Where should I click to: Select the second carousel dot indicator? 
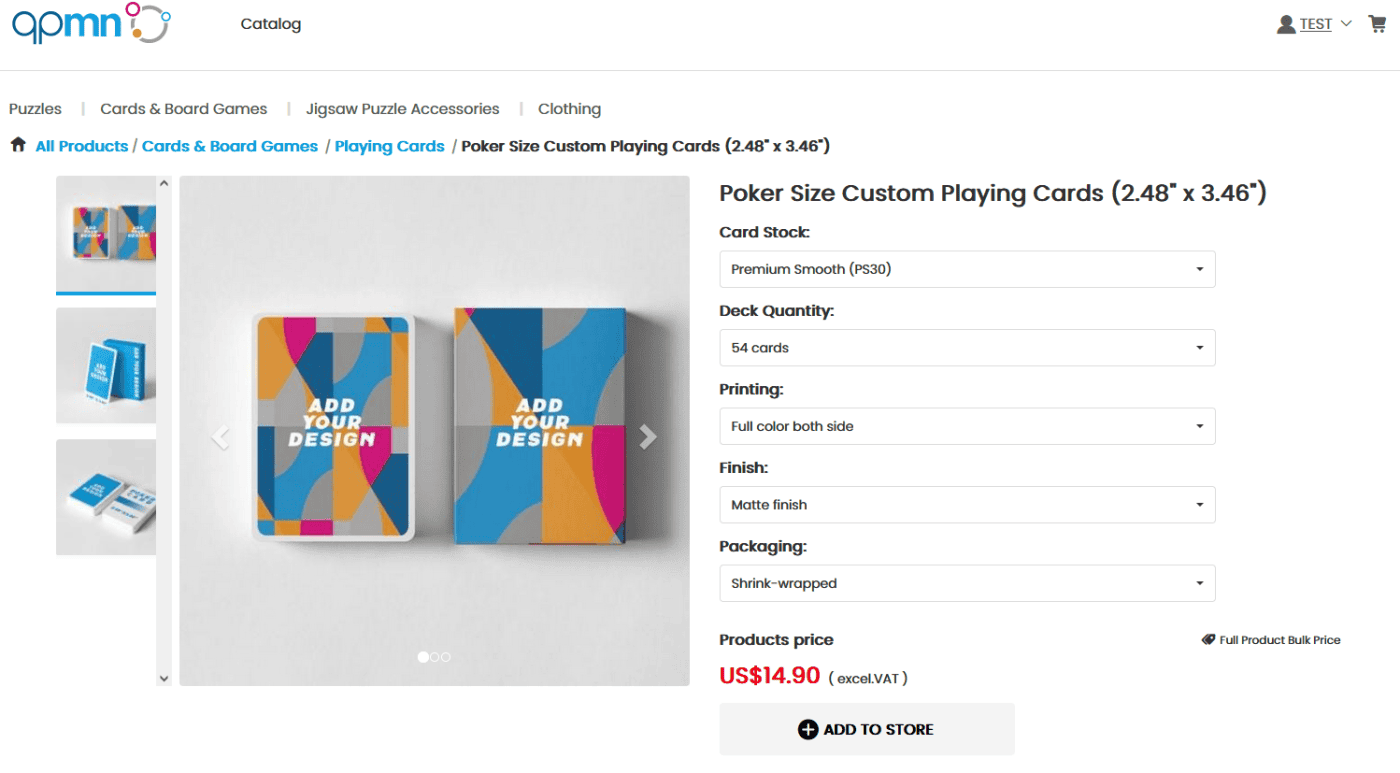[435, 657]
